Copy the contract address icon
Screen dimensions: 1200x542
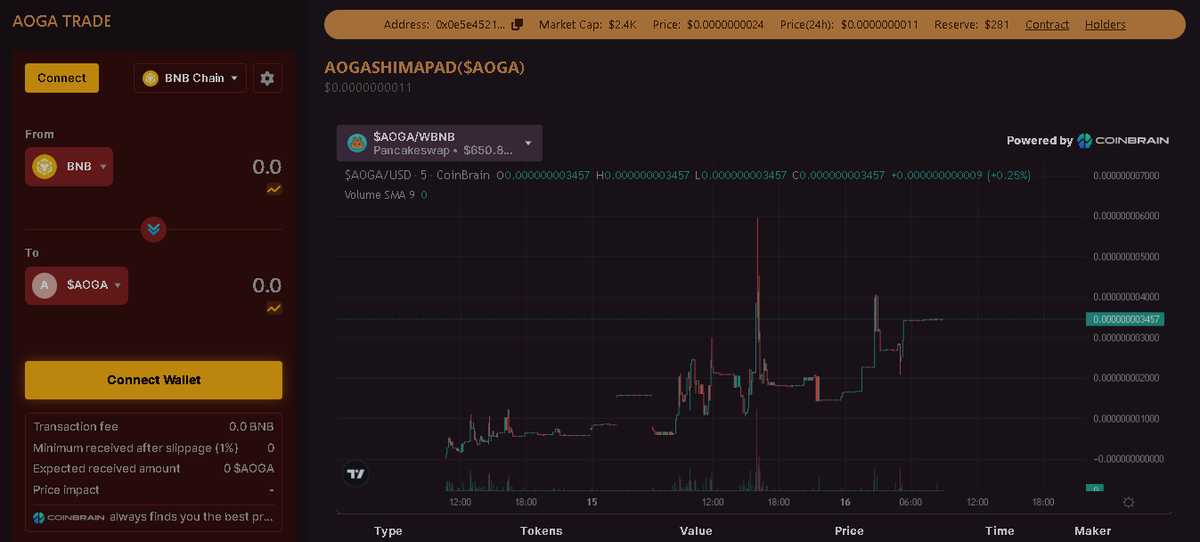tap(516, 25)
